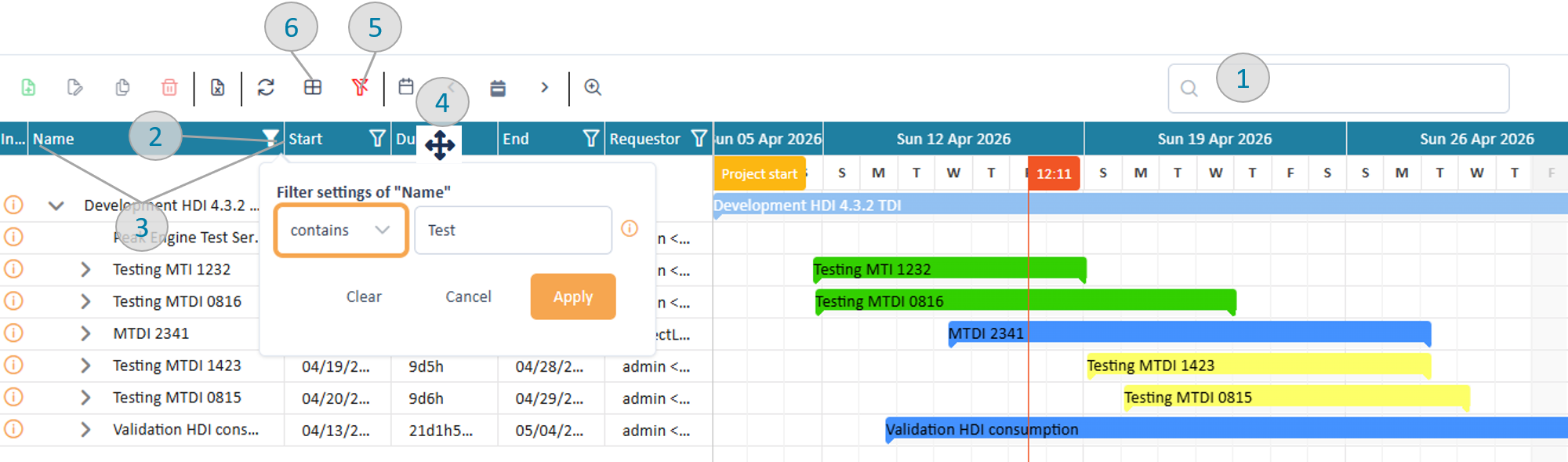The height and width of the screenshot is (462, 1568).
Task: Open the Start column filter funnel
Action: [377, 138]
